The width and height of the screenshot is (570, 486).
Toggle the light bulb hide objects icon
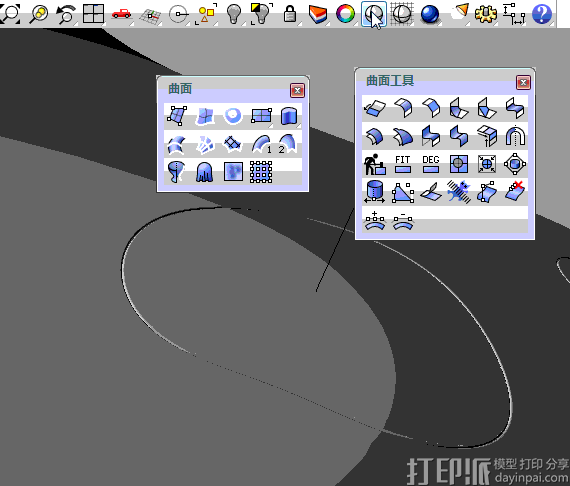234,14
